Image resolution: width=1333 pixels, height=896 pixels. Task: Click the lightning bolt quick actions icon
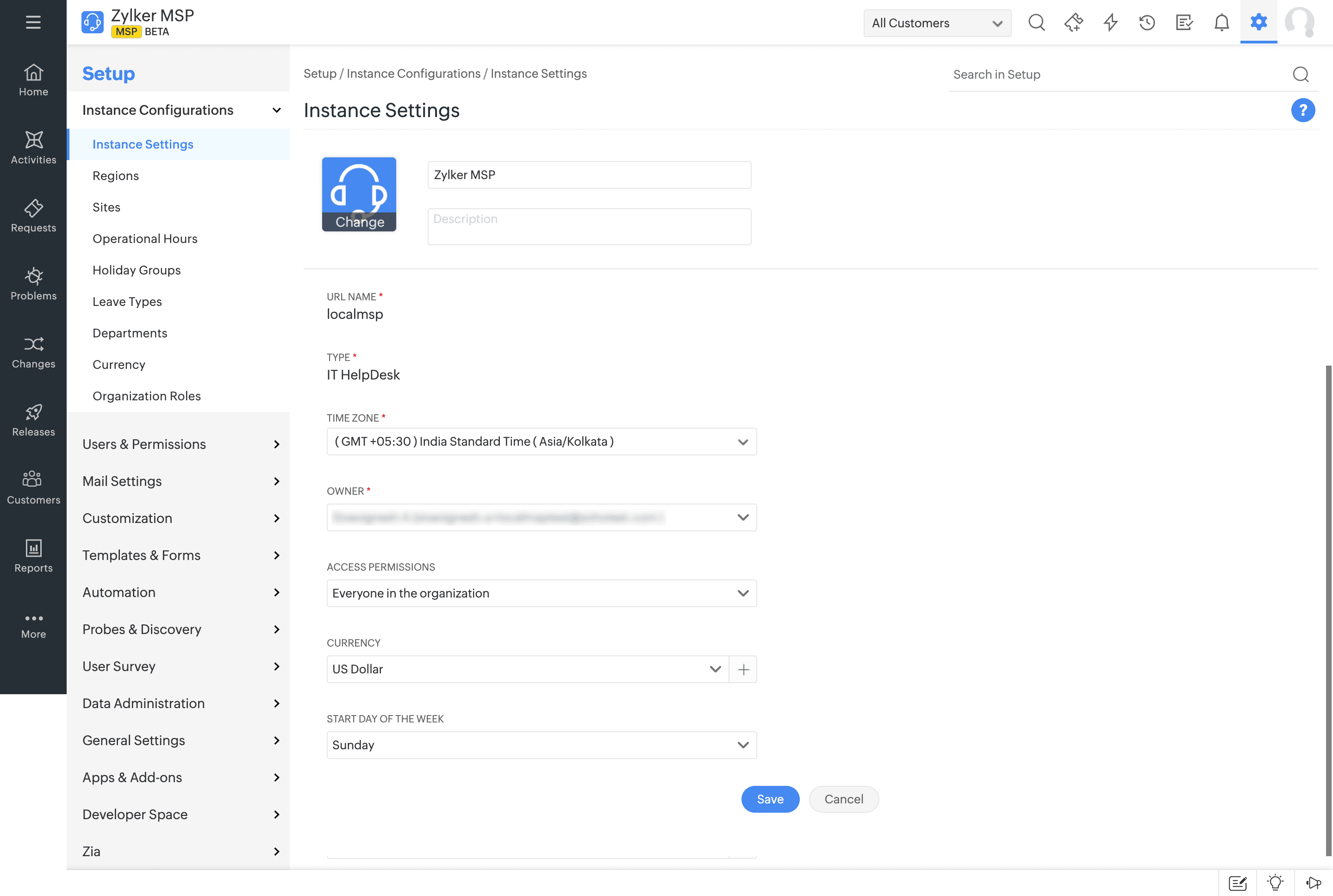pyautogui.click(x=1110, y=23)
